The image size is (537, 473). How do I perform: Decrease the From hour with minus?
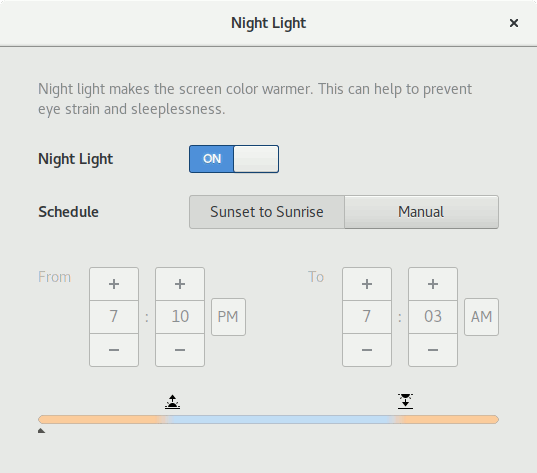[114, 350]
